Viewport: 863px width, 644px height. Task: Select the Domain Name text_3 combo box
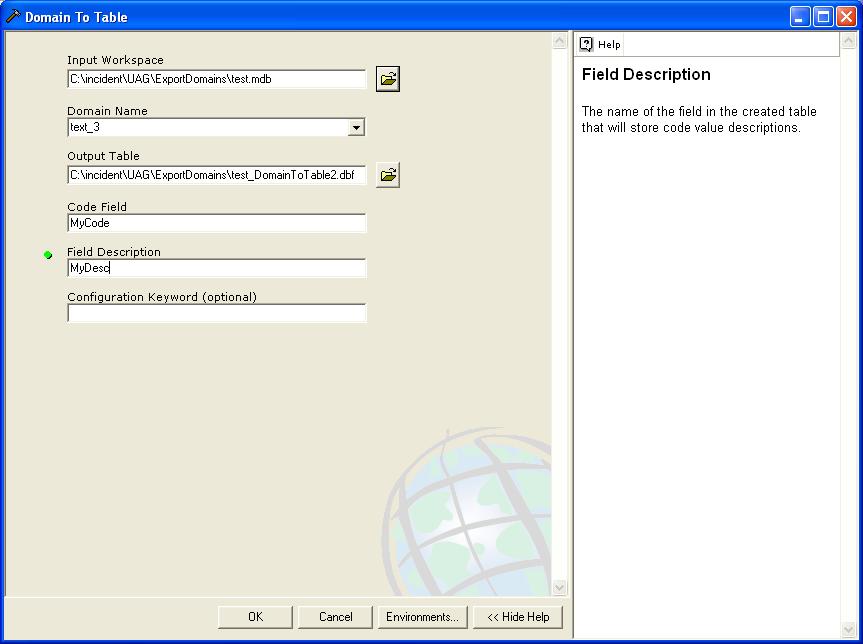(206, 128)
